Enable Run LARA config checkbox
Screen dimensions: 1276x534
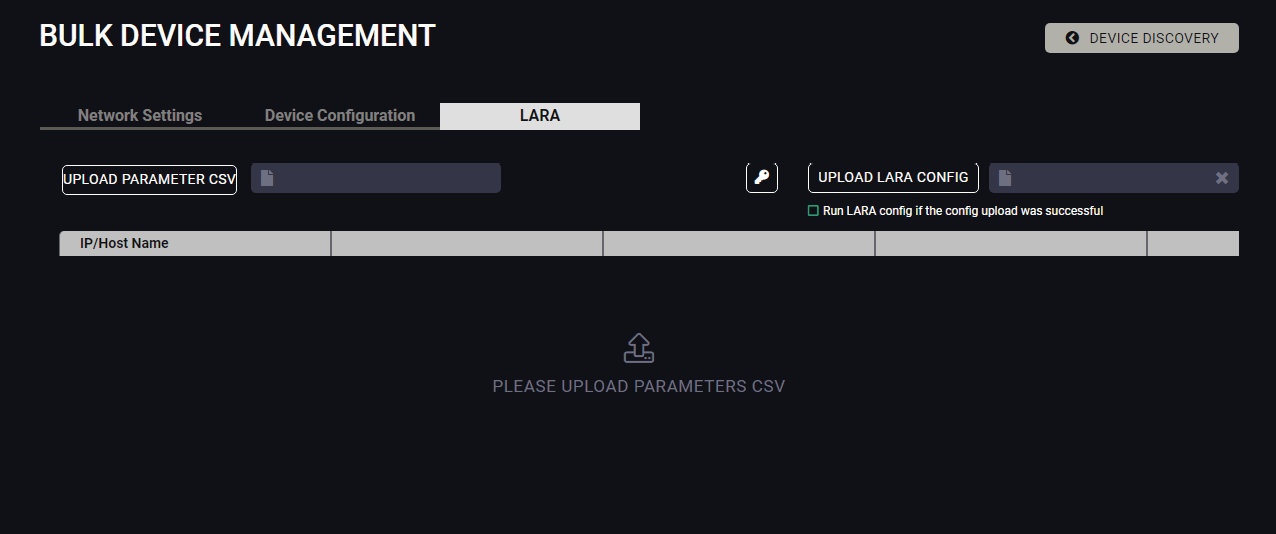point(813,211)
